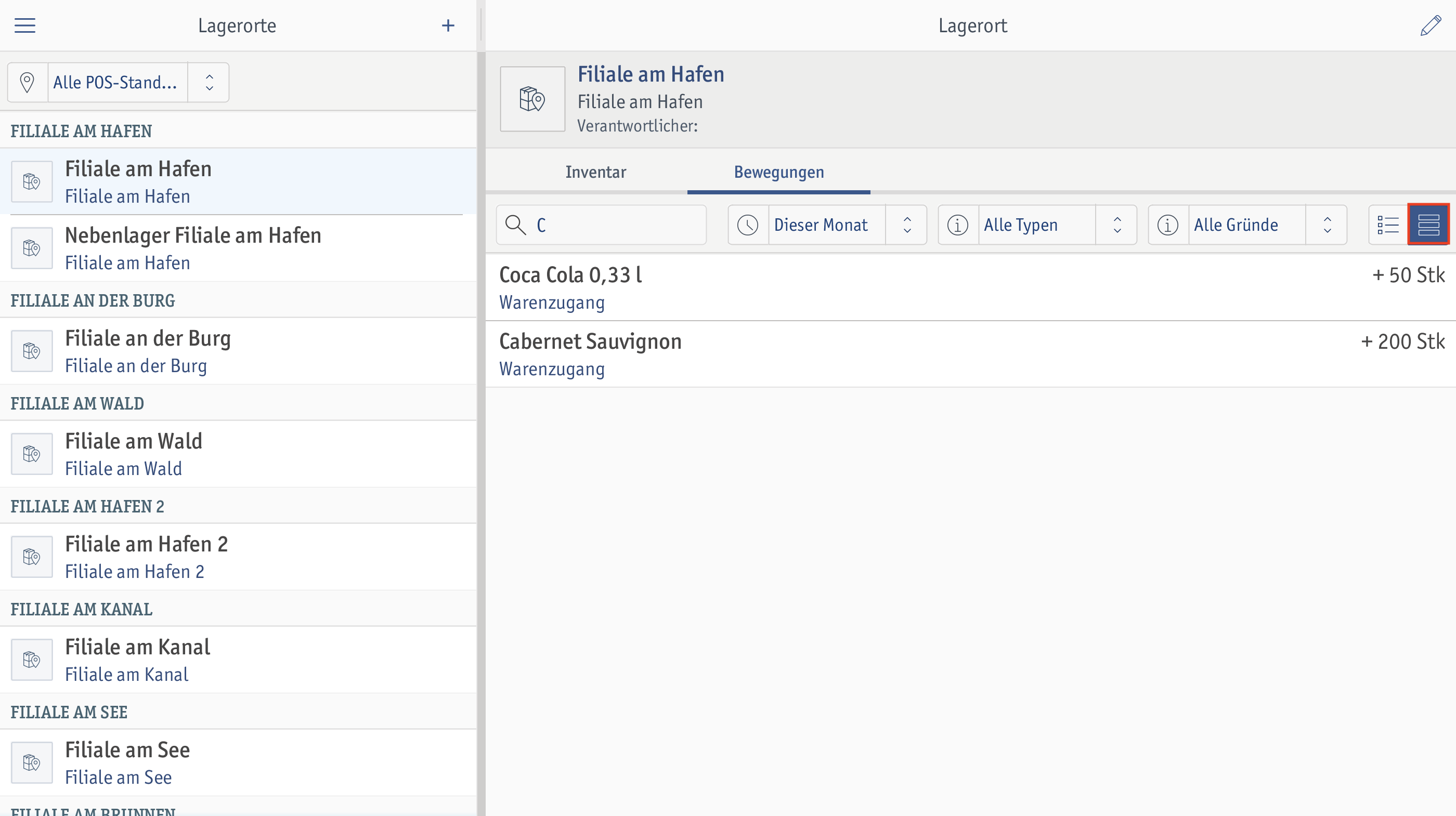Click the Verantwortlicher label in header
The height and width of the screenshot is (816, 1456).
638,126
